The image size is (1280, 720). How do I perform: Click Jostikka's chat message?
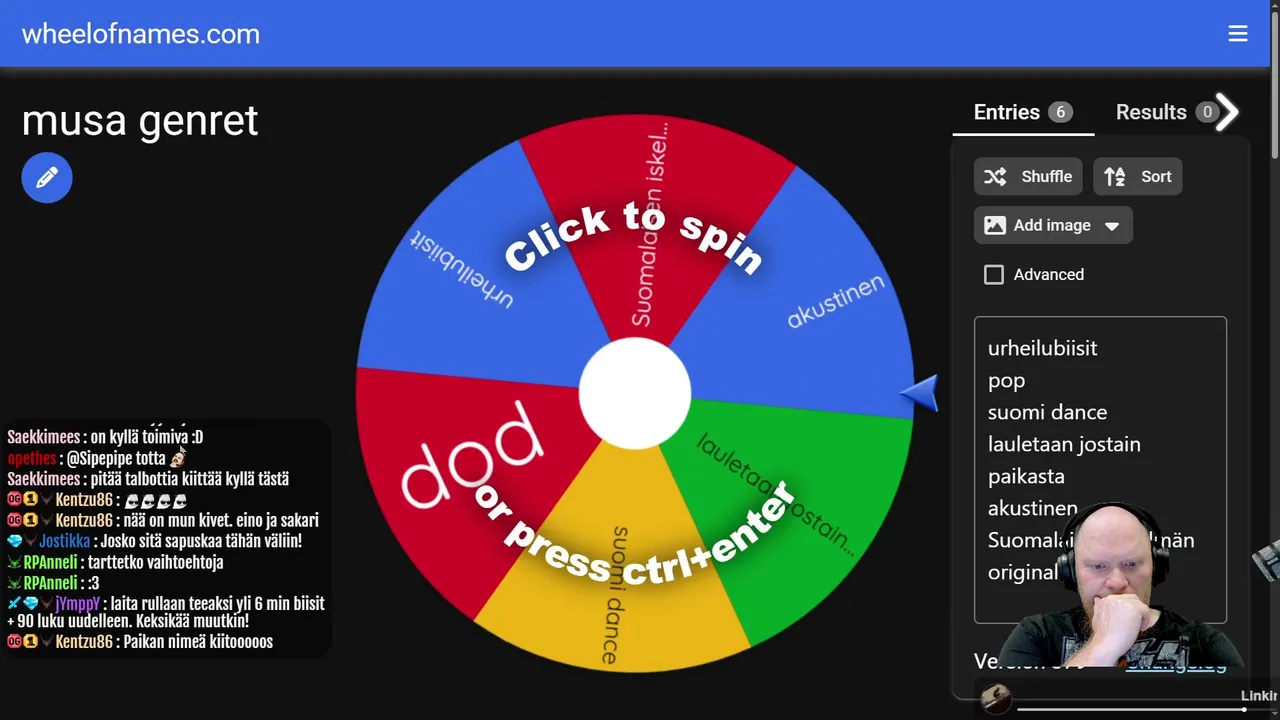point(154,541)
